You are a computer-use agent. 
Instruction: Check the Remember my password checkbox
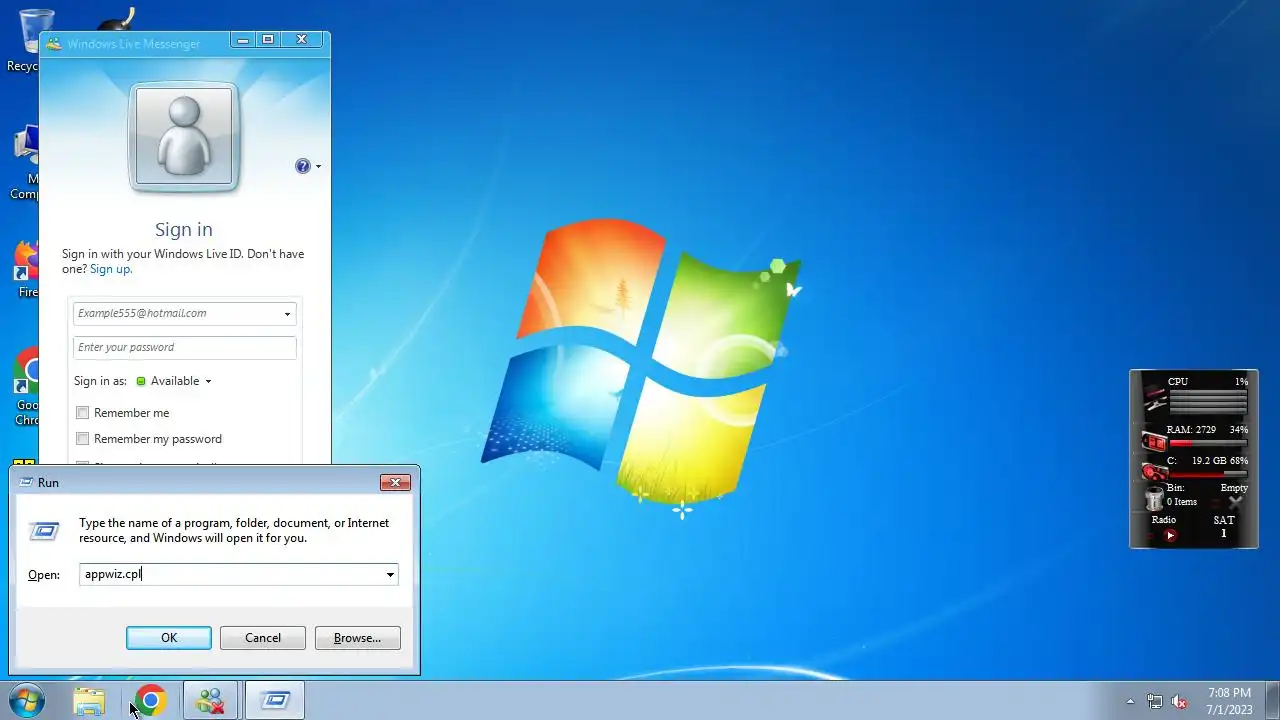[x=83, y=439]
